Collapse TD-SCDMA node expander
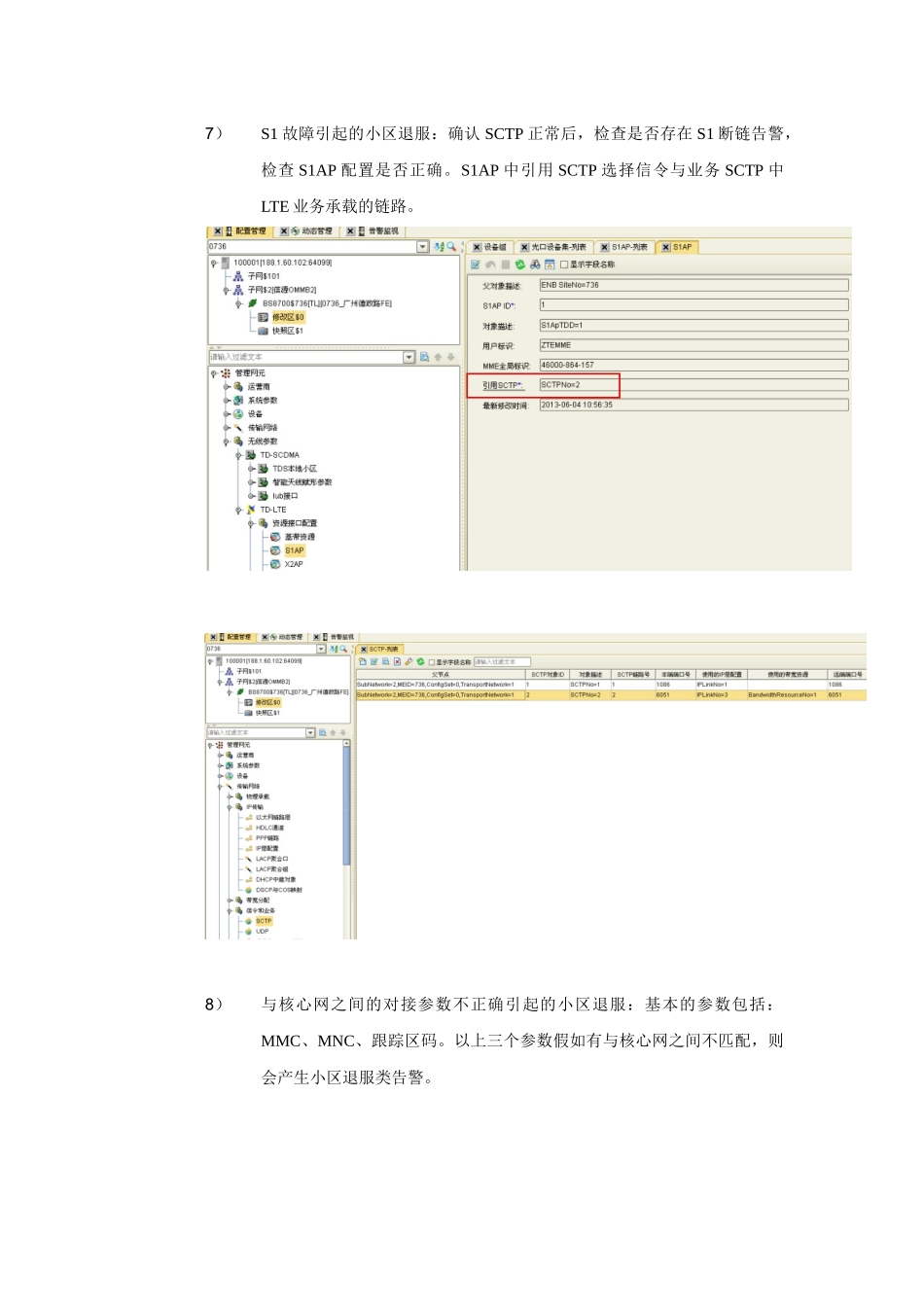The image size is (924, 1307). (x=239, y=455)
